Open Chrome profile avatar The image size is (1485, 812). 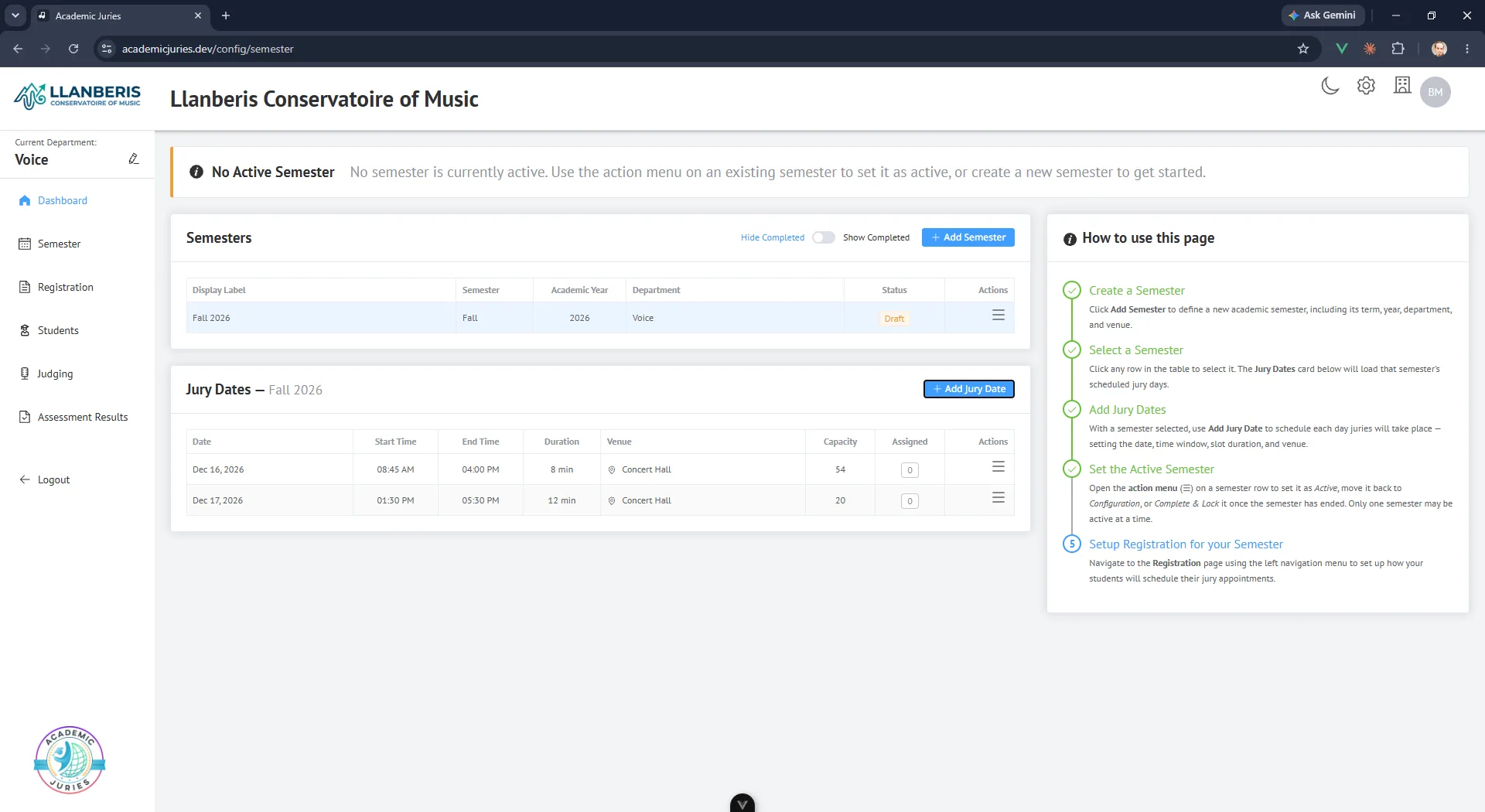[1439, 49]
